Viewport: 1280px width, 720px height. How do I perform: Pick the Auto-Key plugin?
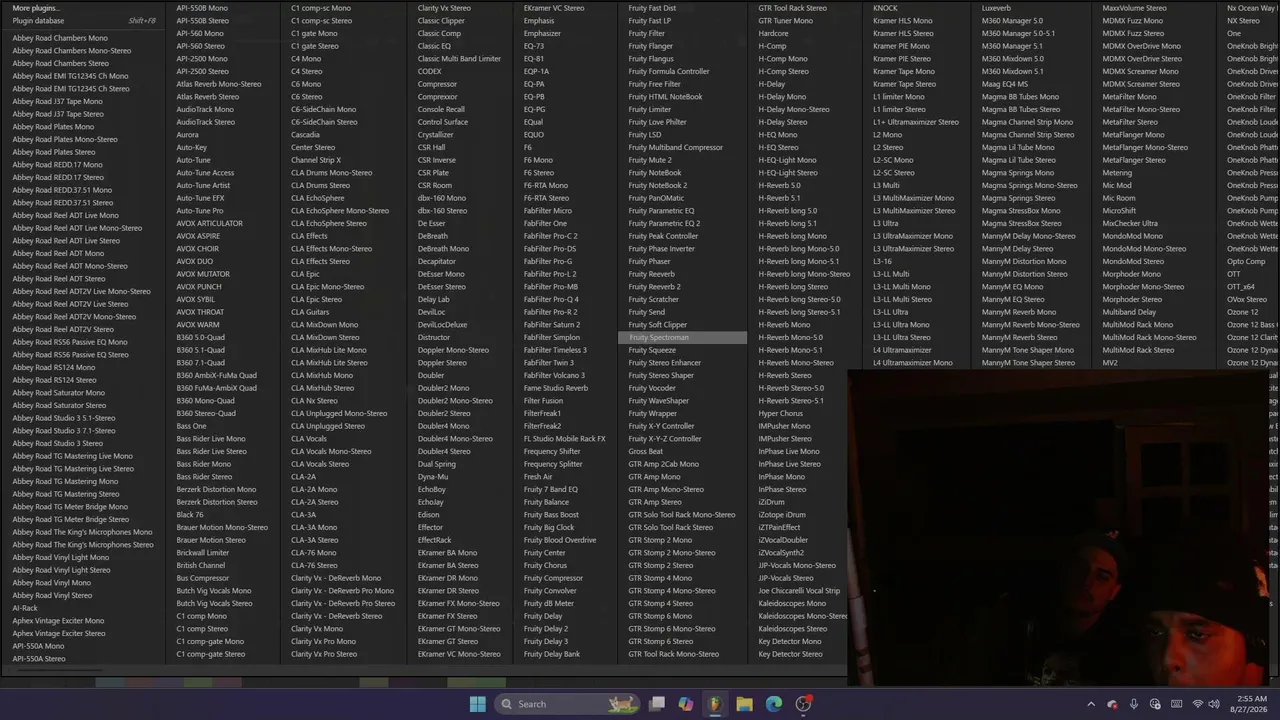pos(192,147)
